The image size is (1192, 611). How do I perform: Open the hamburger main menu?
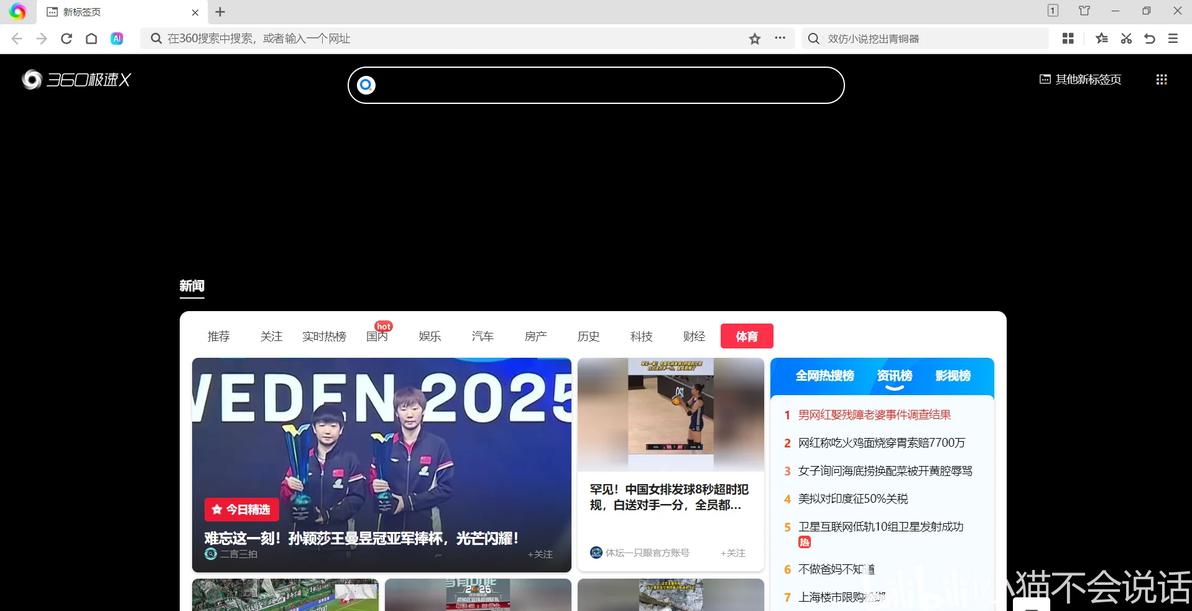pyautogui.click(x=1173, y=39)
